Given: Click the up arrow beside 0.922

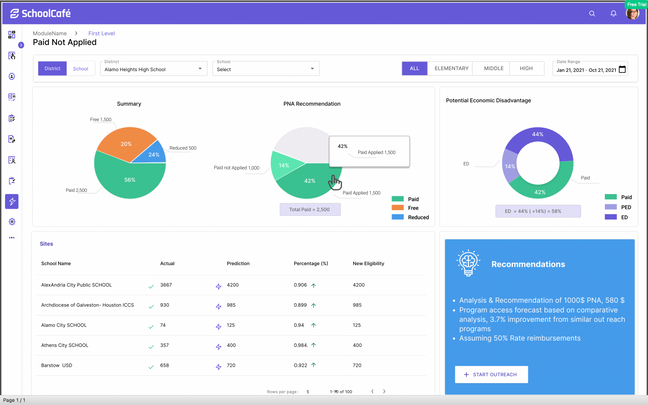Looking at the screenshot, I should 314,365.
